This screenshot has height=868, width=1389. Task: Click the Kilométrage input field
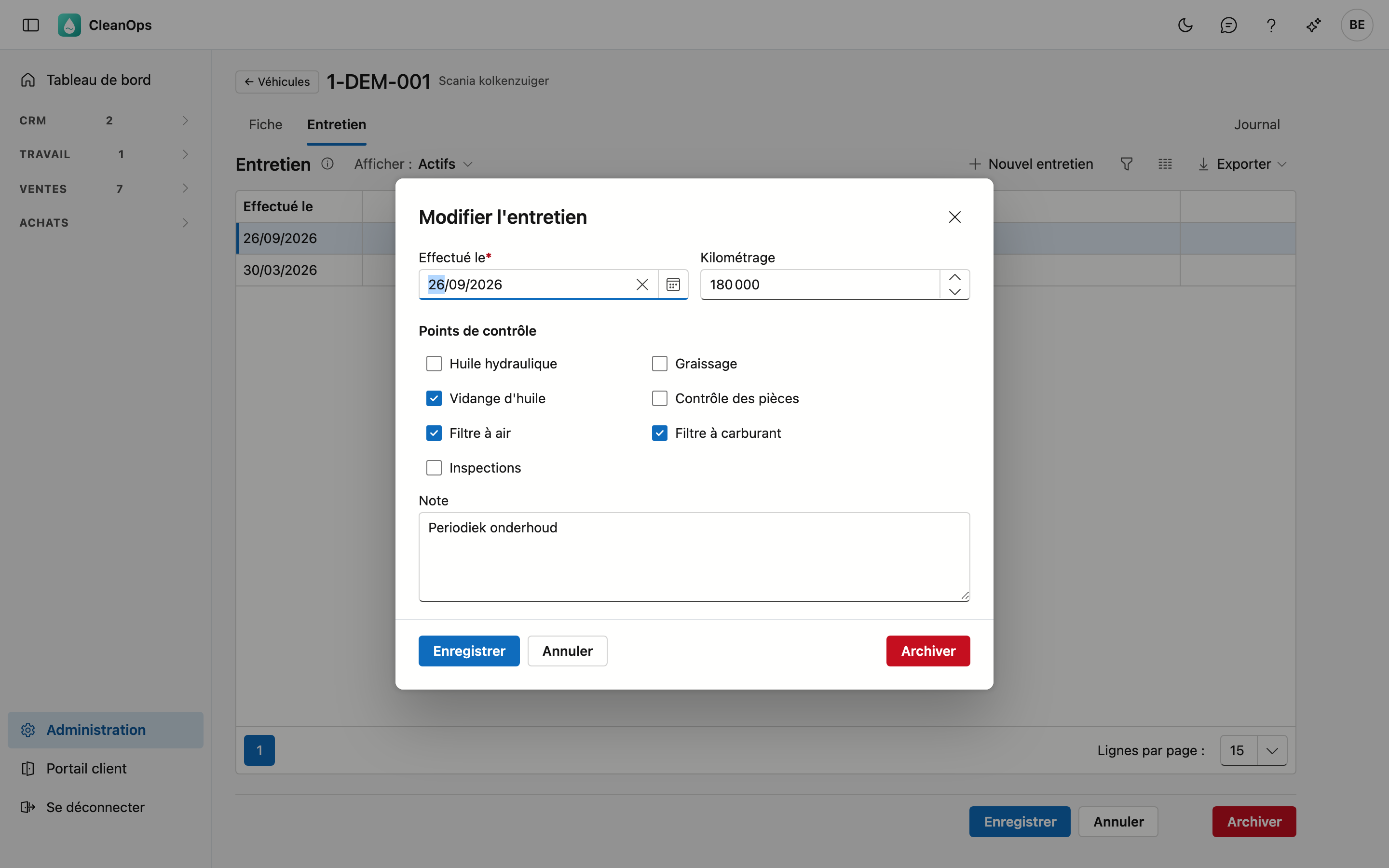[x=820, y=285]
